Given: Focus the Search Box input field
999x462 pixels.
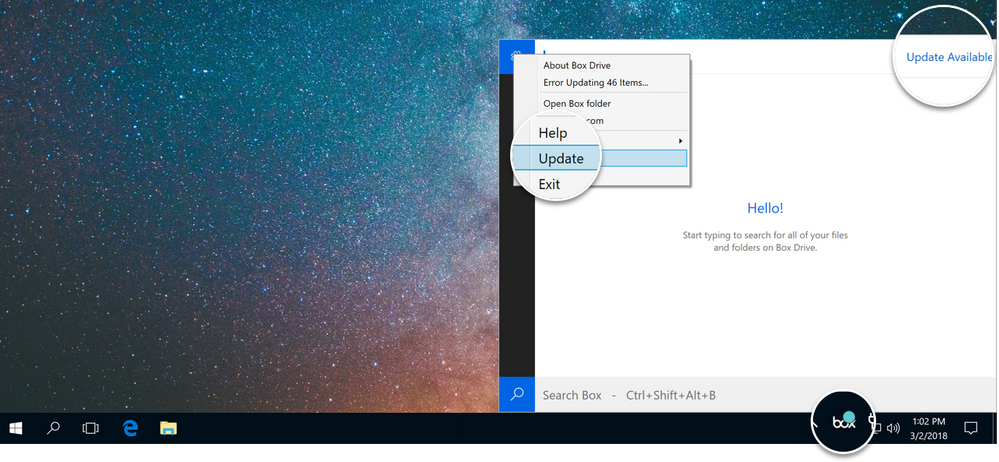Looking at the screenshot, I should click(x=761, y=395).
